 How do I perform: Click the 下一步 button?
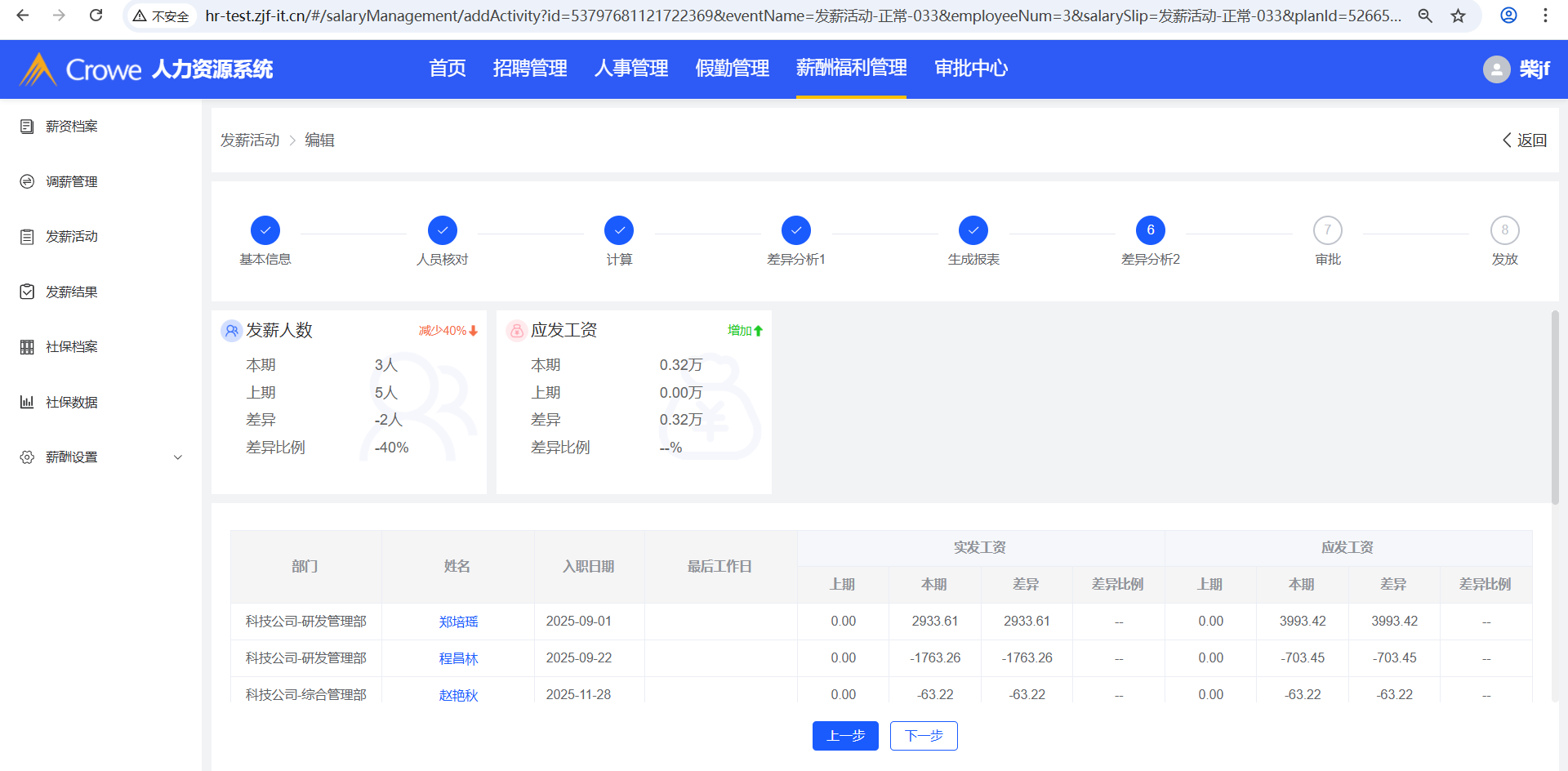pyautogui.click(x=924, y=736)
